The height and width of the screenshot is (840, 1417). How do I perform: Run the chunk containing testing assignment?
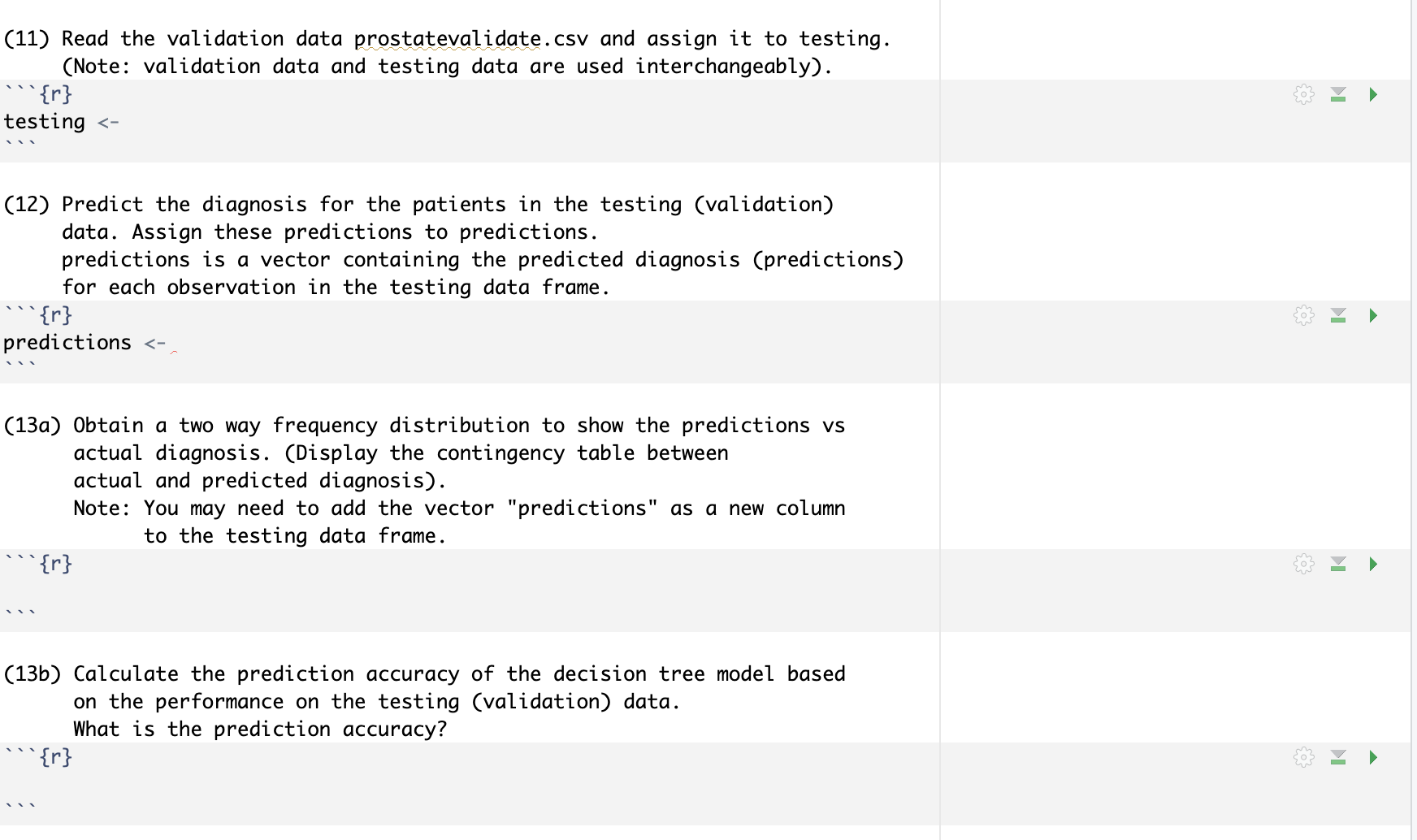click(1373, 94)
